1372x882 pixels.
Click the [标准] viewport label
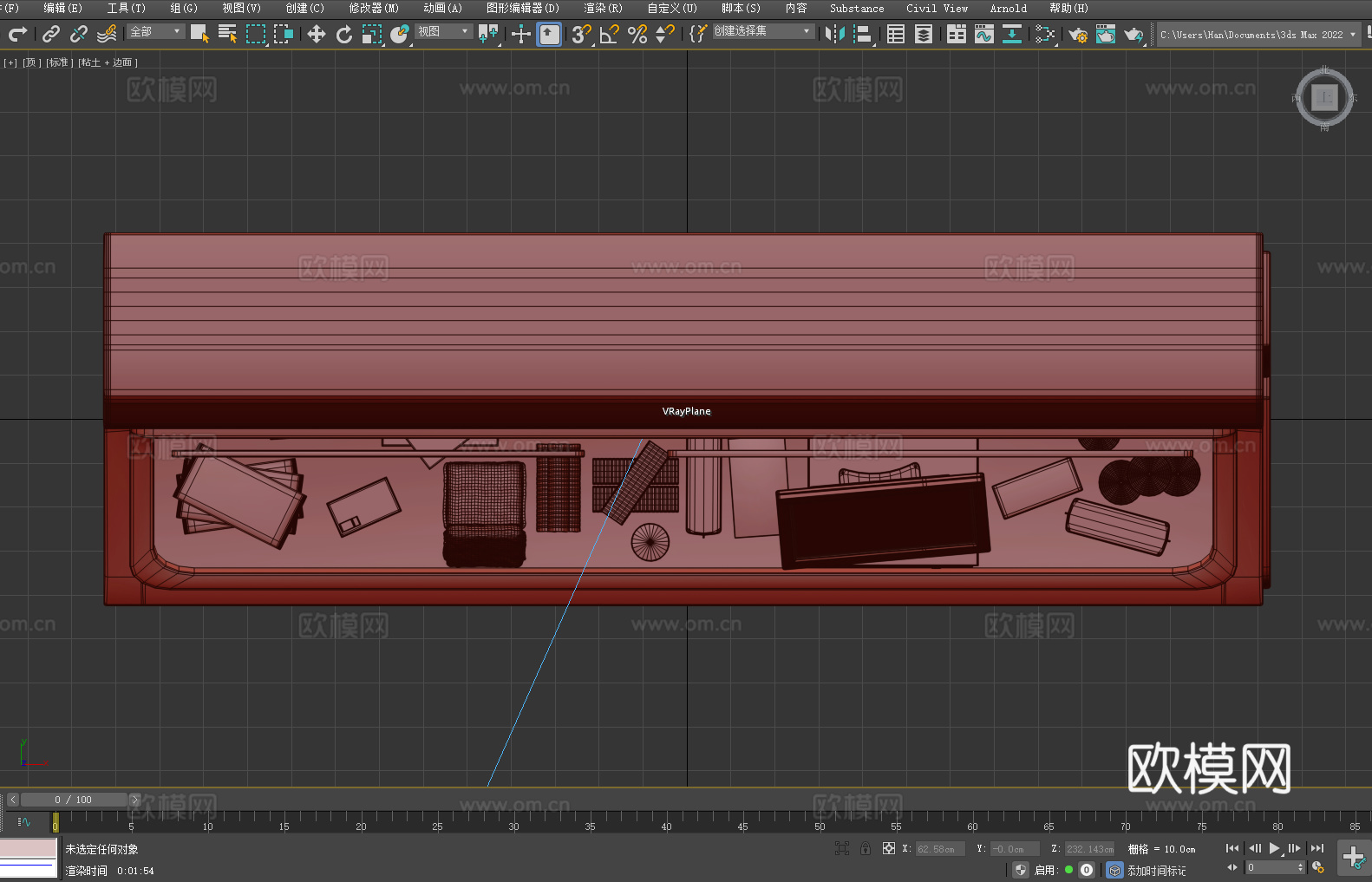point(59,62)
